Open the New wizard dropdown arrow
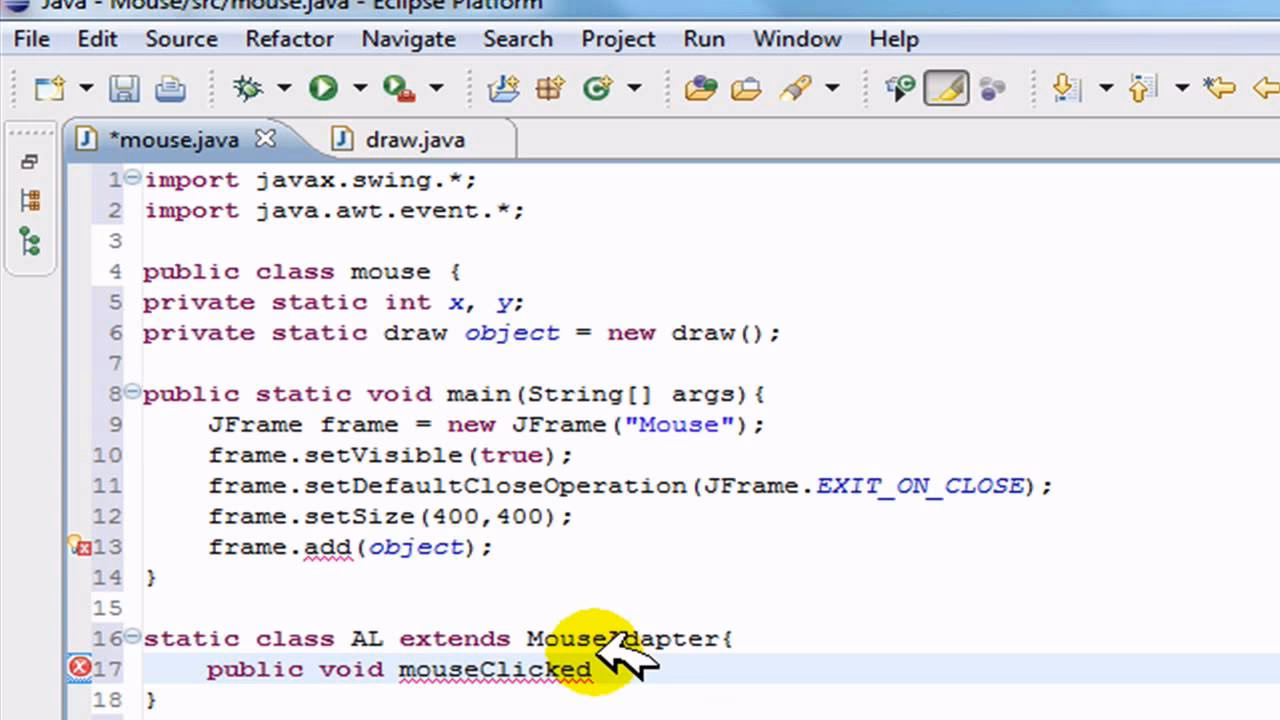1280x720 pixels. pos(86,88)
